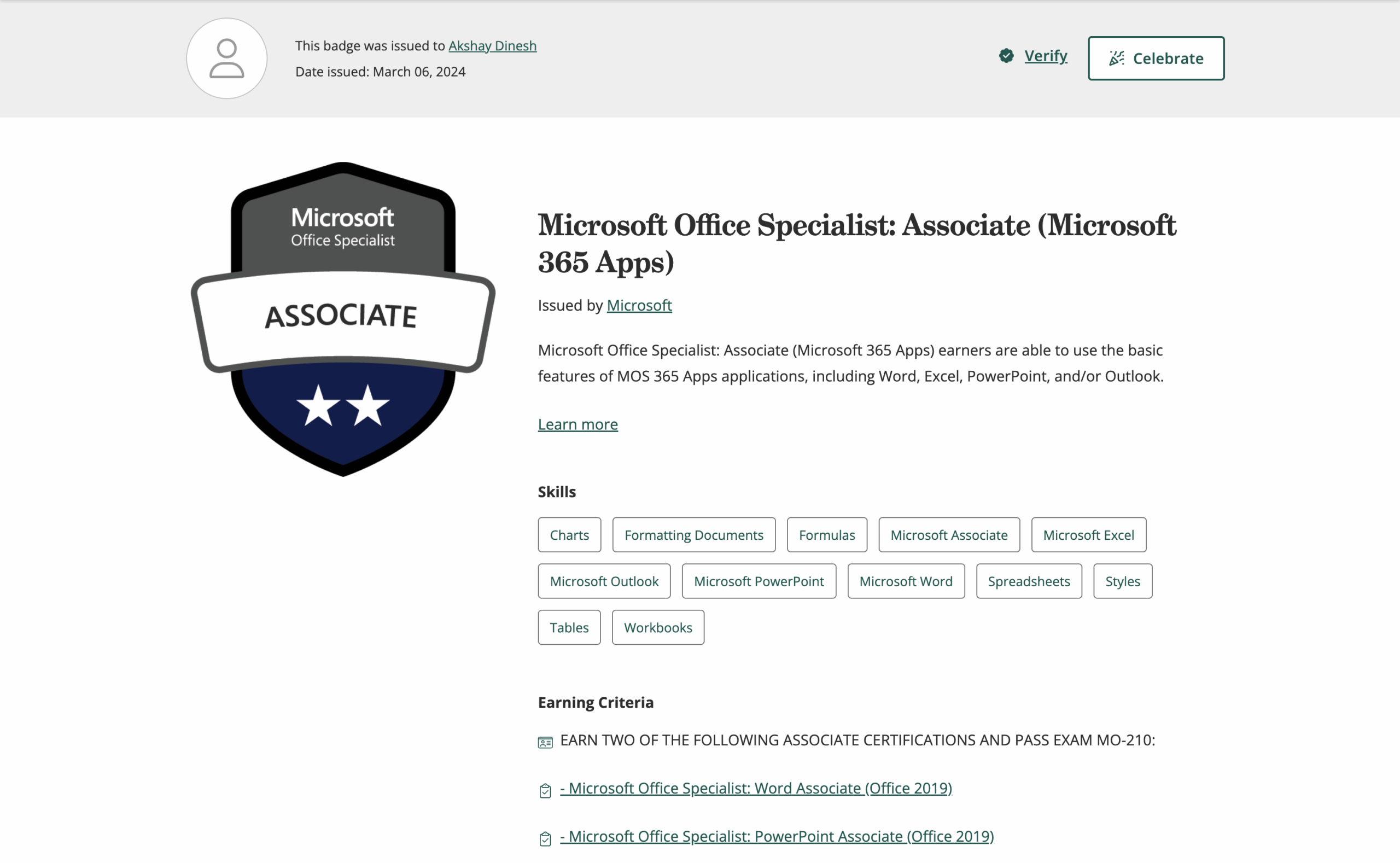The height and width of the screenshot is (863, 1400).
Task: Click the default user avatar icon
Action: coord(226,58)
